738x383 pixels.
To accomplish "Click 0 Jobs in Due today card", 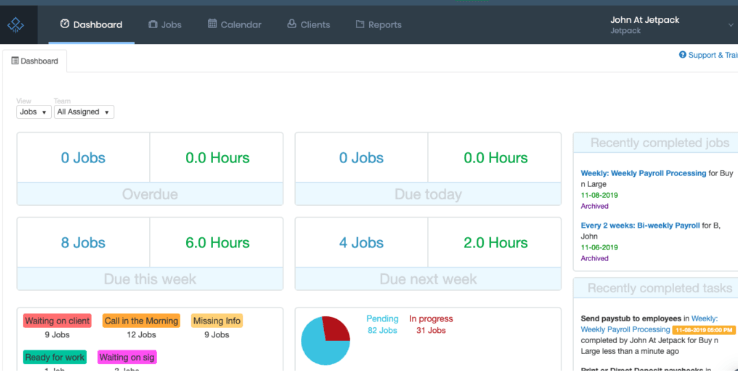I will (361, 158).
